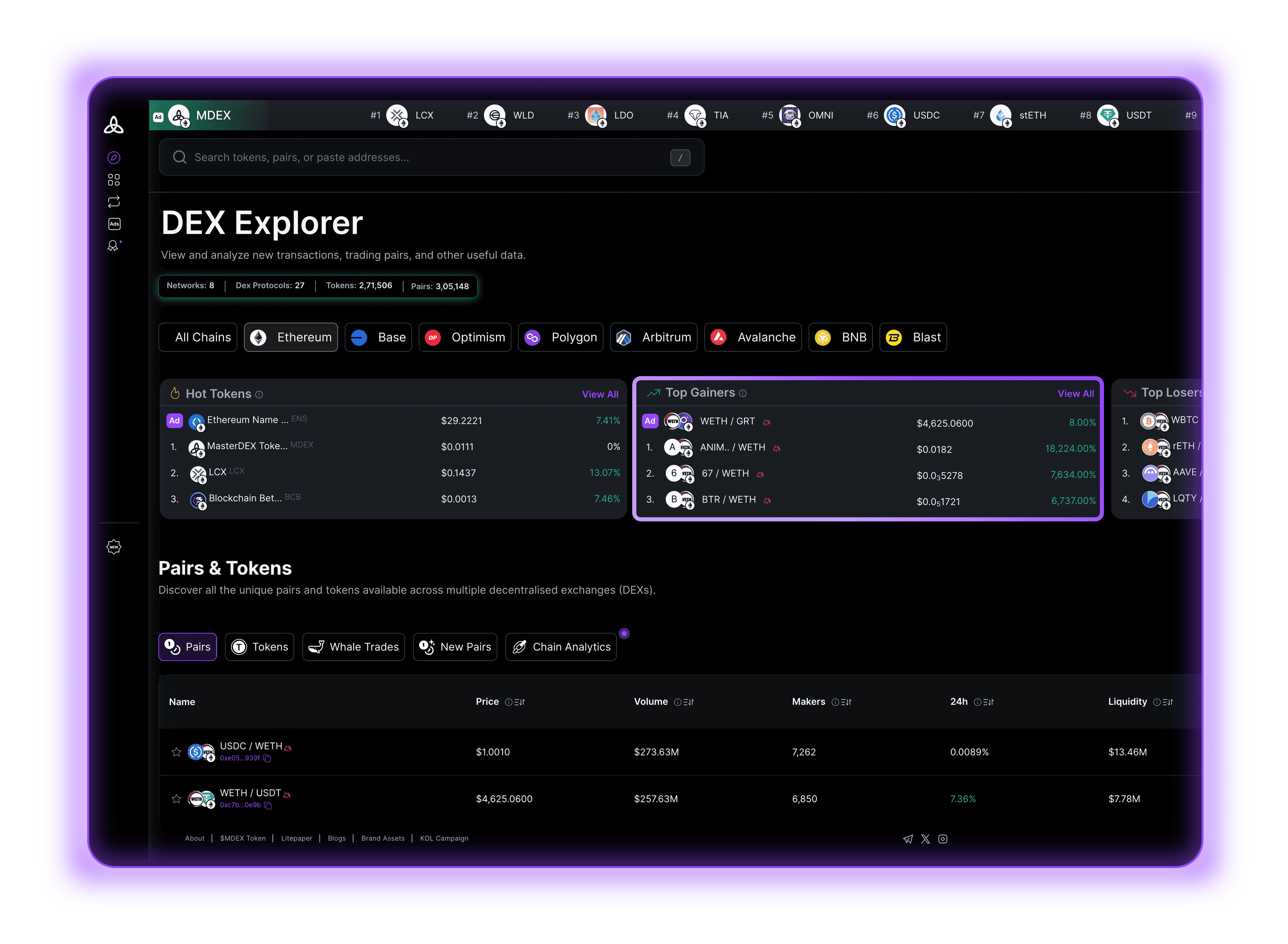Open the Instagram icon in footer
Viewport: 1288px width, 944px height.
coord(943,839)
